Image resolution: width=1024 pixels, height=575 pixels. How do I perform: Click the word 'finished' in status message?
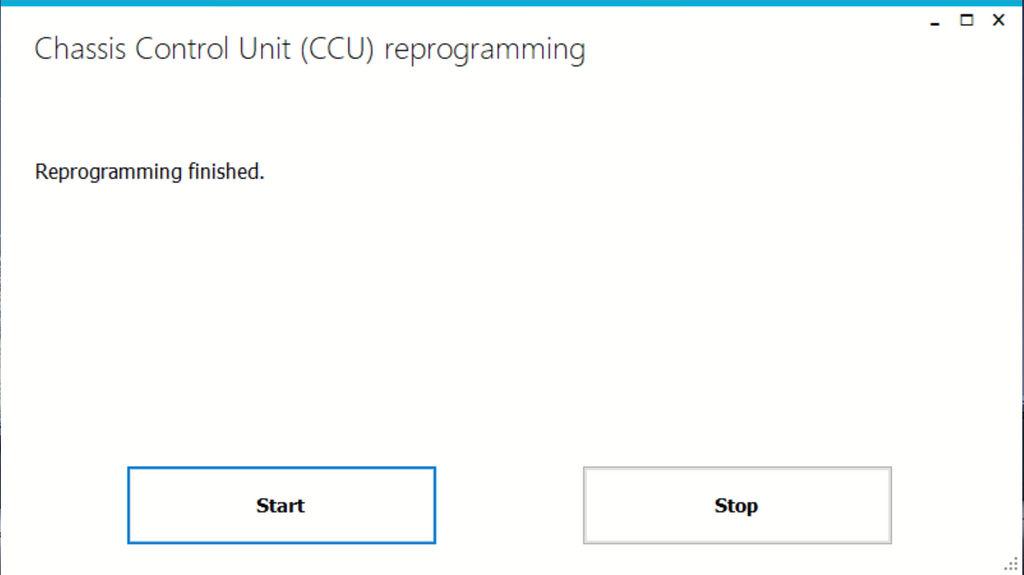pos(225,172)
